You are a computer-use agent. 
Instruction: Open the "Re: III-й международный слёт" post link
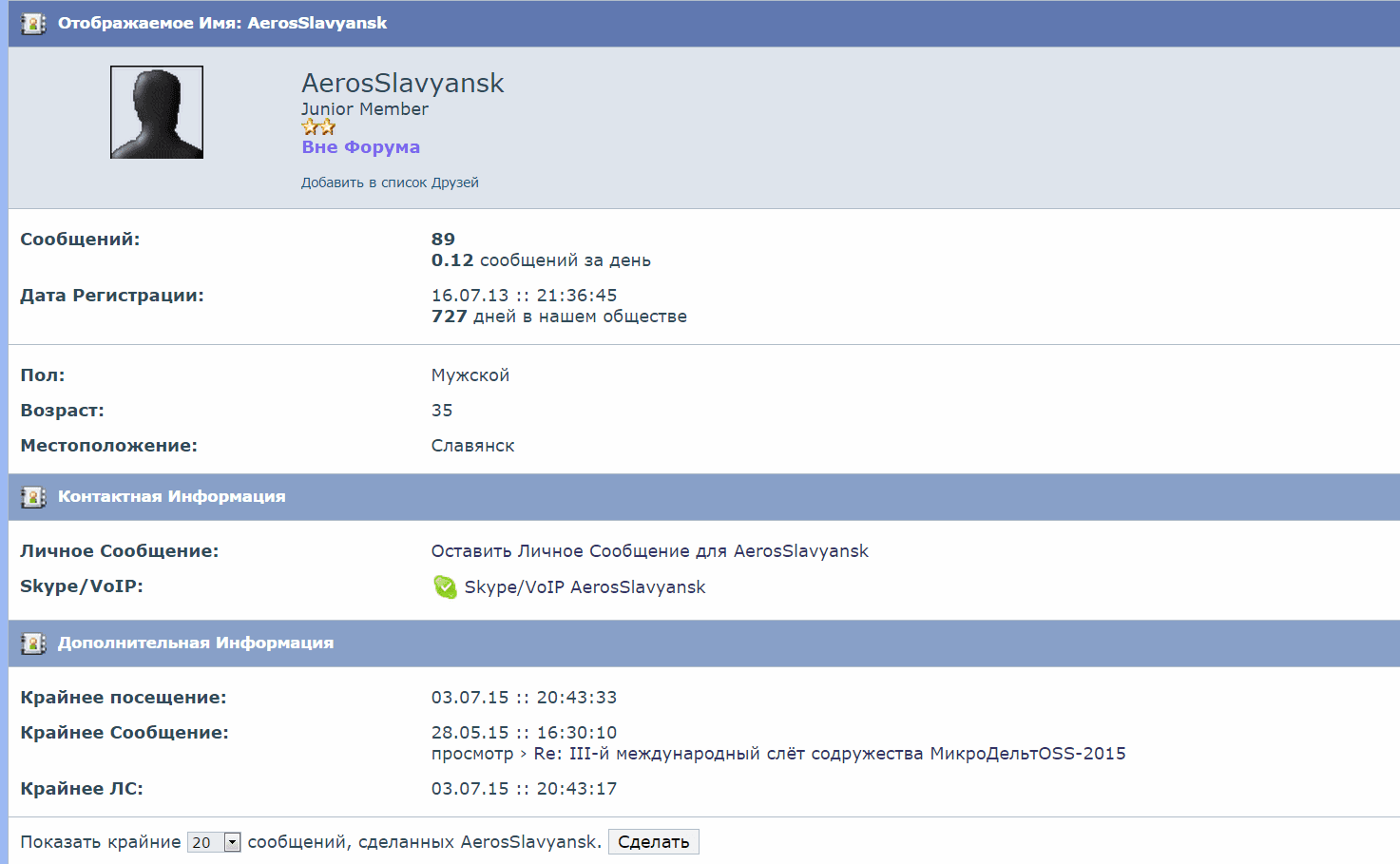829,754
